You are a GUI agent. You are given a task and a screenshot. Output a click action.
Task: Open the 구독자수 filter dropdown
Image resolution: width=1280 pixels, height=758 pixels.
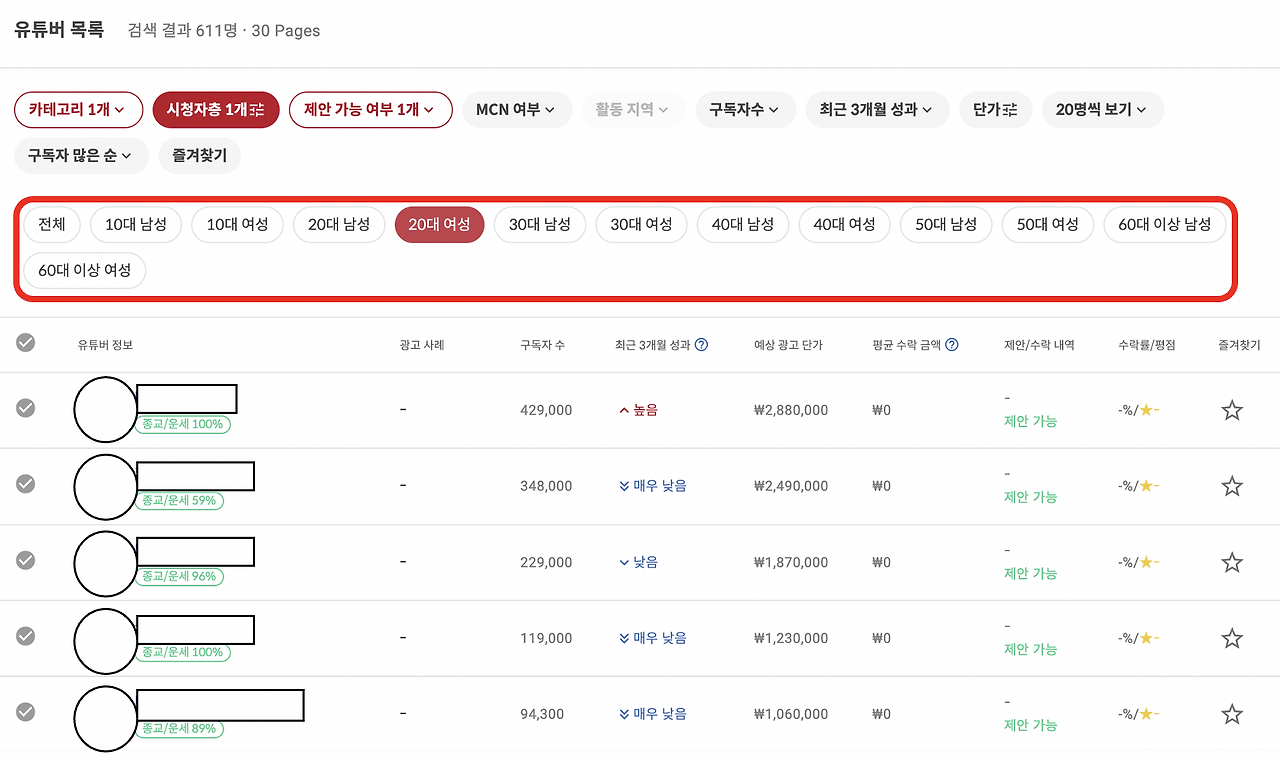tap(745, 110)
